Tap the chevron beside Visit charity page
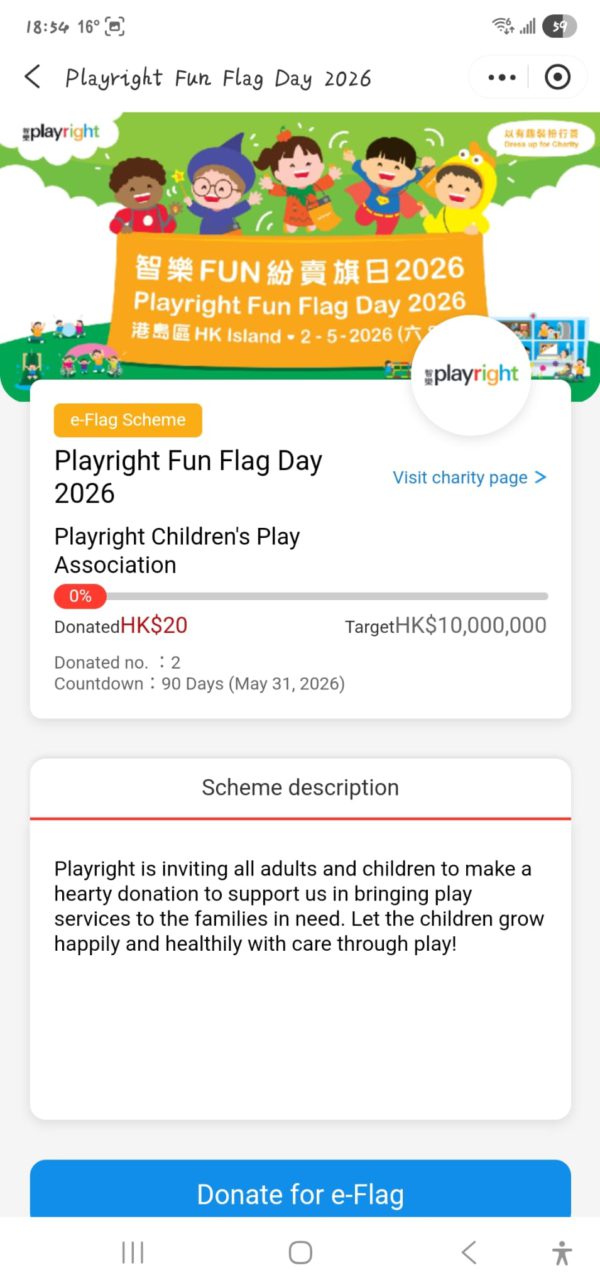The width and height of the screenshot is (600, 1287). coord(541,477)
